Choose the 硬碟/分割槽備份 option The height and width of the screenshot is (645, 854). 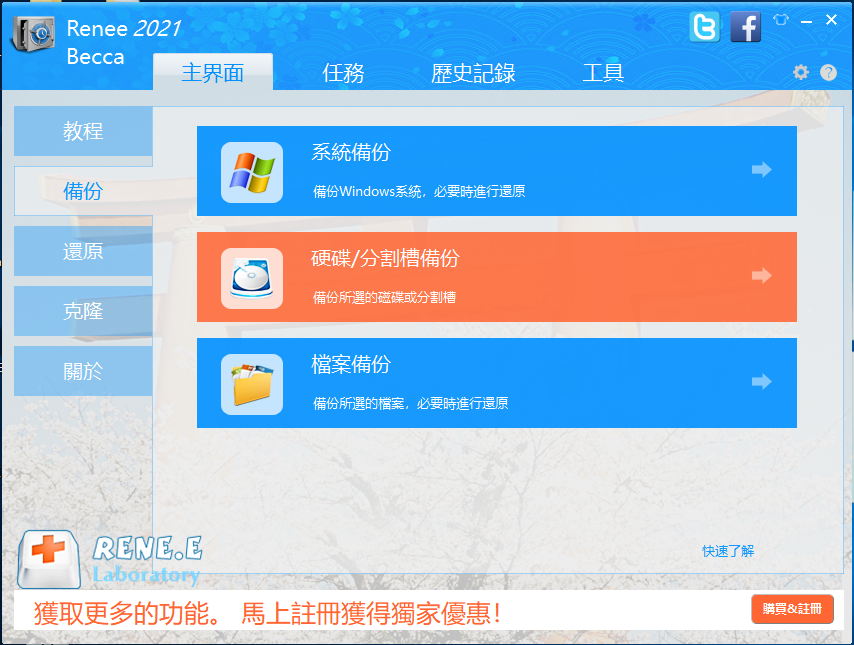[497, 277]
